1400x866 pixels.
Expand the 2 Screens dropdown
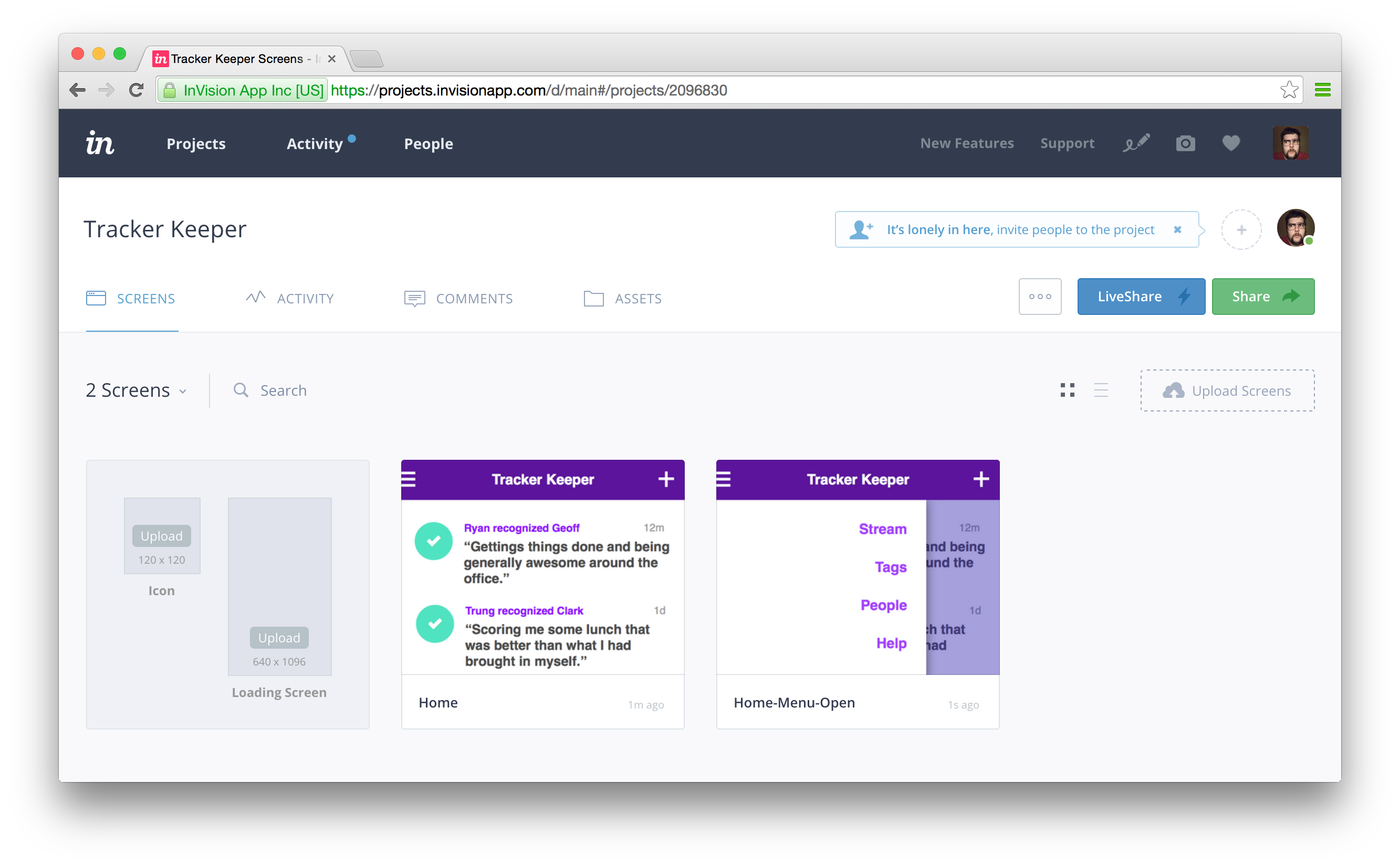click(137, 390)
